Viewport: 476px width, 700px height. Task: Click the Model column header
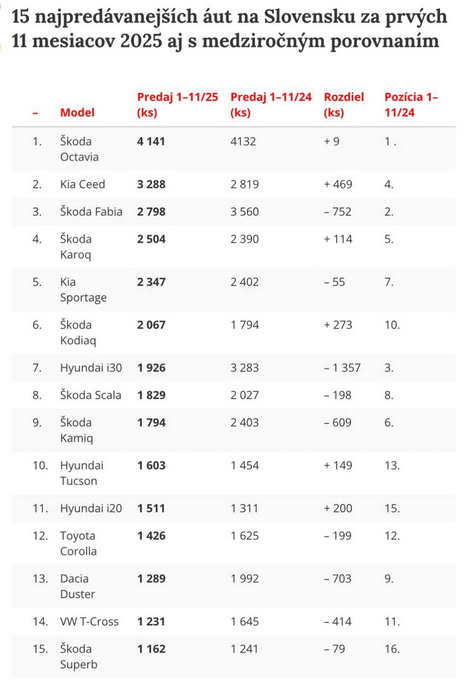(x=77, y=112)
